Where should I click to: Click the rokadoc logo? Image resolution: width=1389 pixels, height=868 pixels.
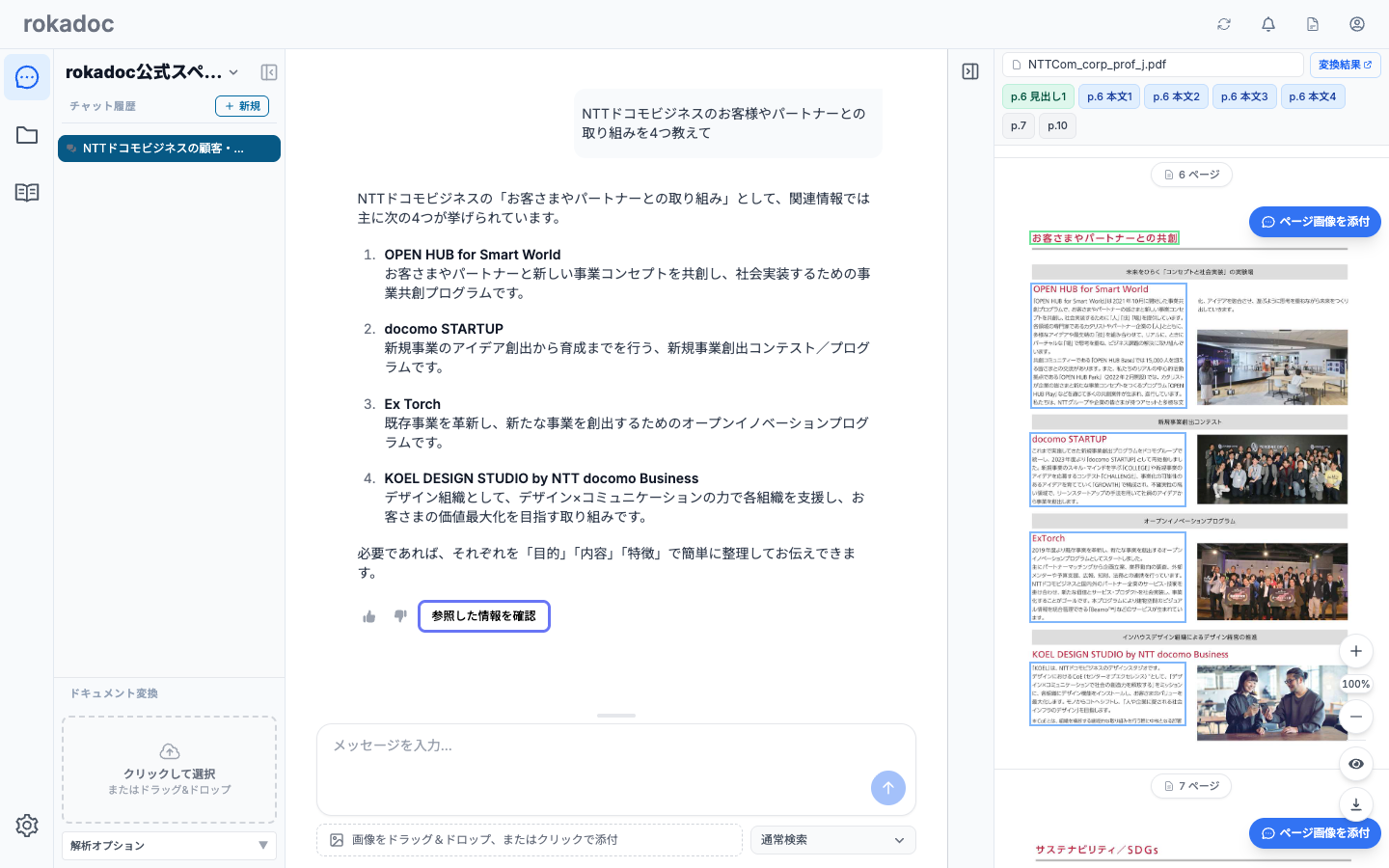tap(68, 24)
